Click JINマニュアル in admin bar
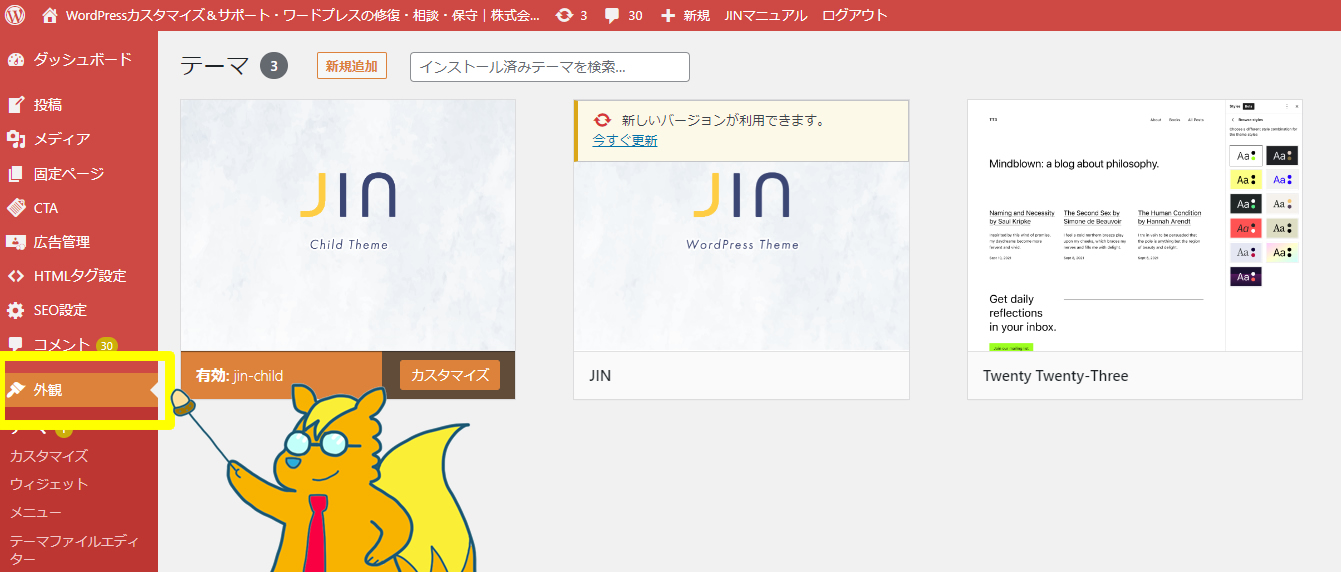This screenshot has height=572, width=1341. (766, 16)
